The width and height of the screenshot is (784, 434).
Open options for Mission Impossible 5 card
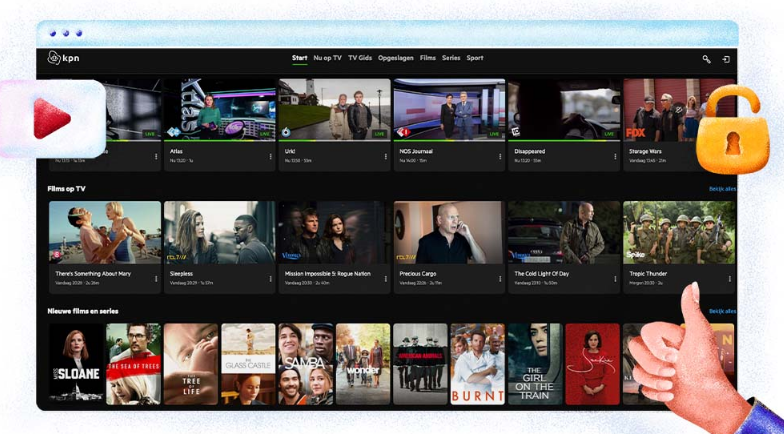pyautogui.click(x=386, y=278)
